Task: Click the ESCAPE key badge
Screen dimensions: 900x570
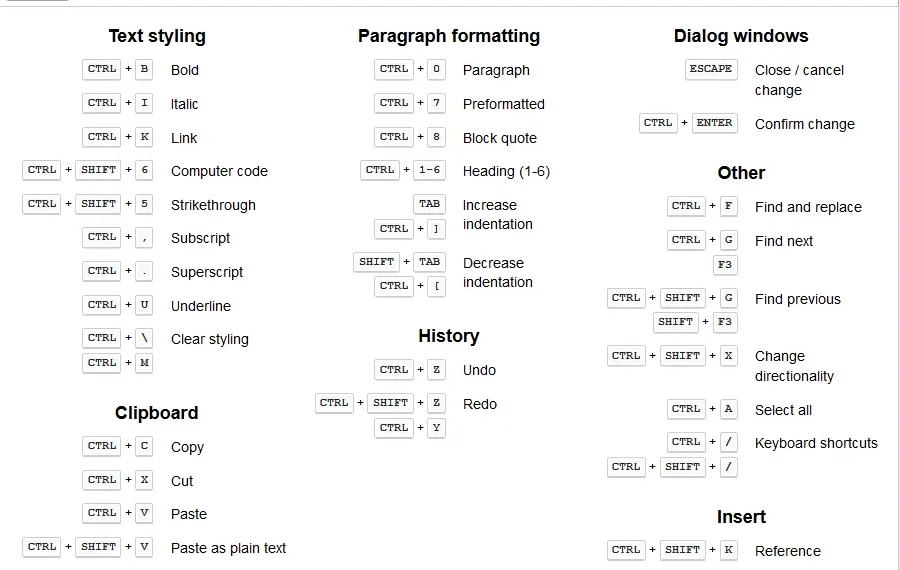Action: pos(711,69)
